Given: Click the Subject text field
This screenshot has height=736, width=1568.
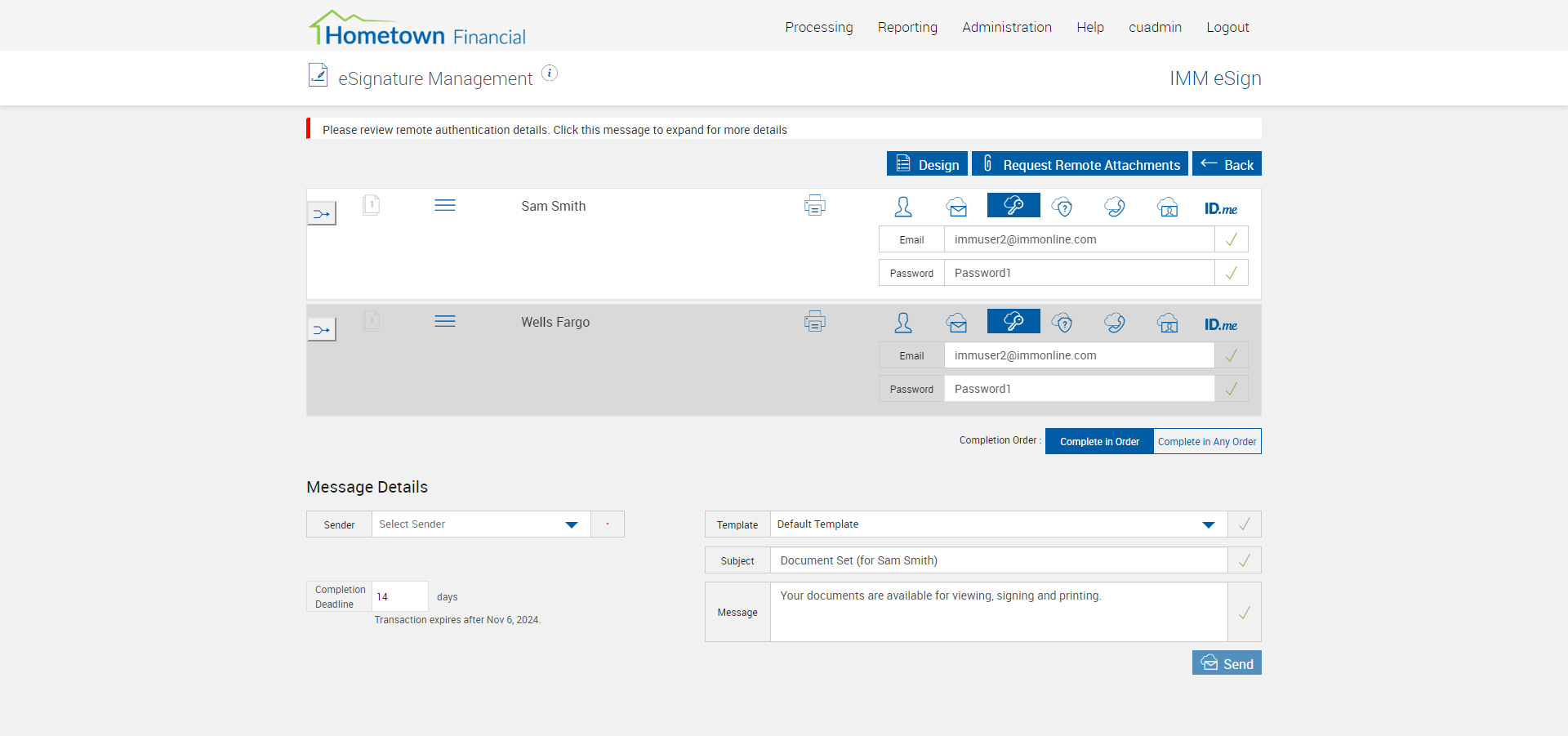Looking at the screenshot, I should pos(998,560).
